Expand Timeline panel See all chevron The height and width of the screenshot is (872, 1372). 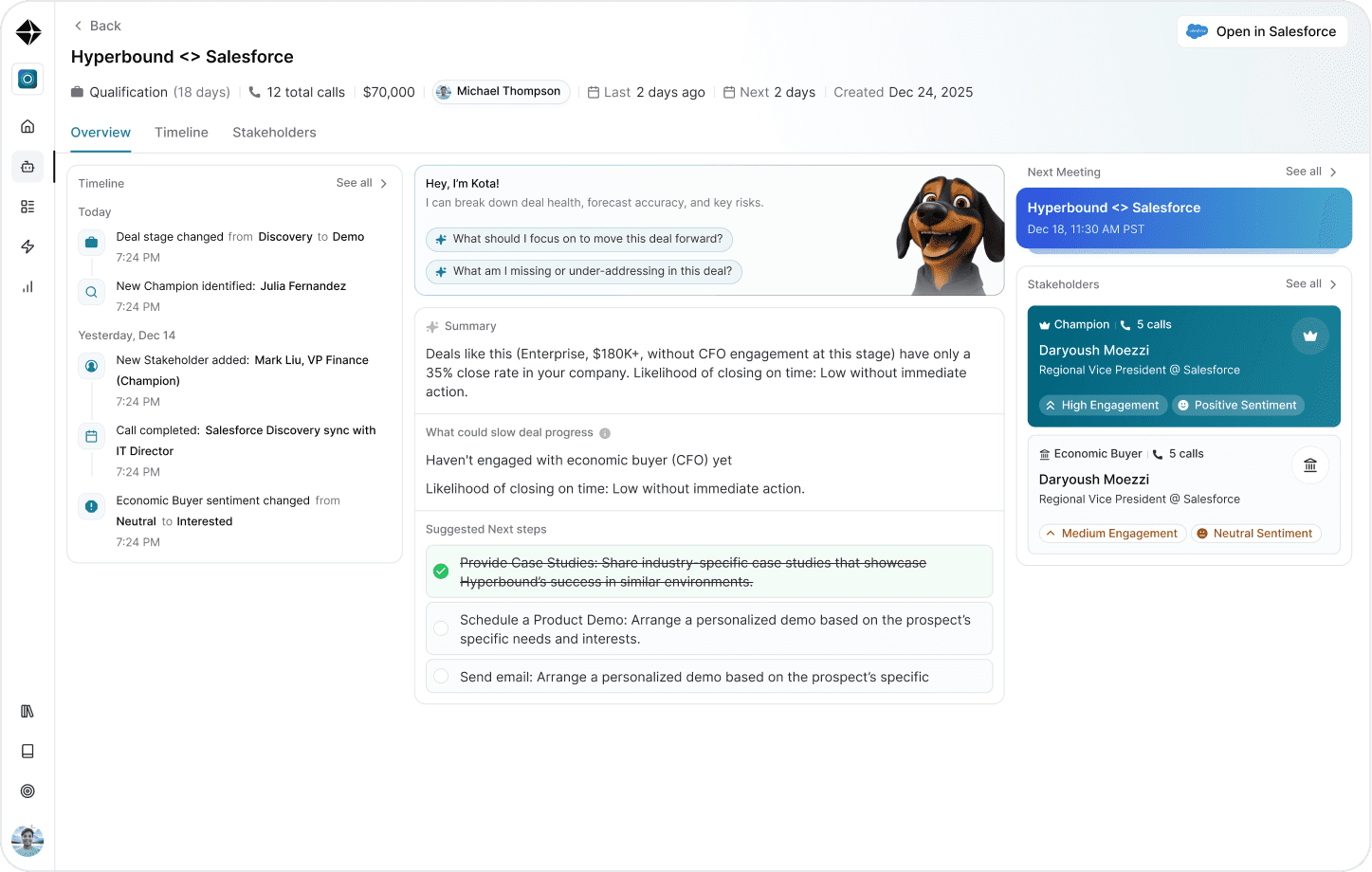click(x=384, y=184)
